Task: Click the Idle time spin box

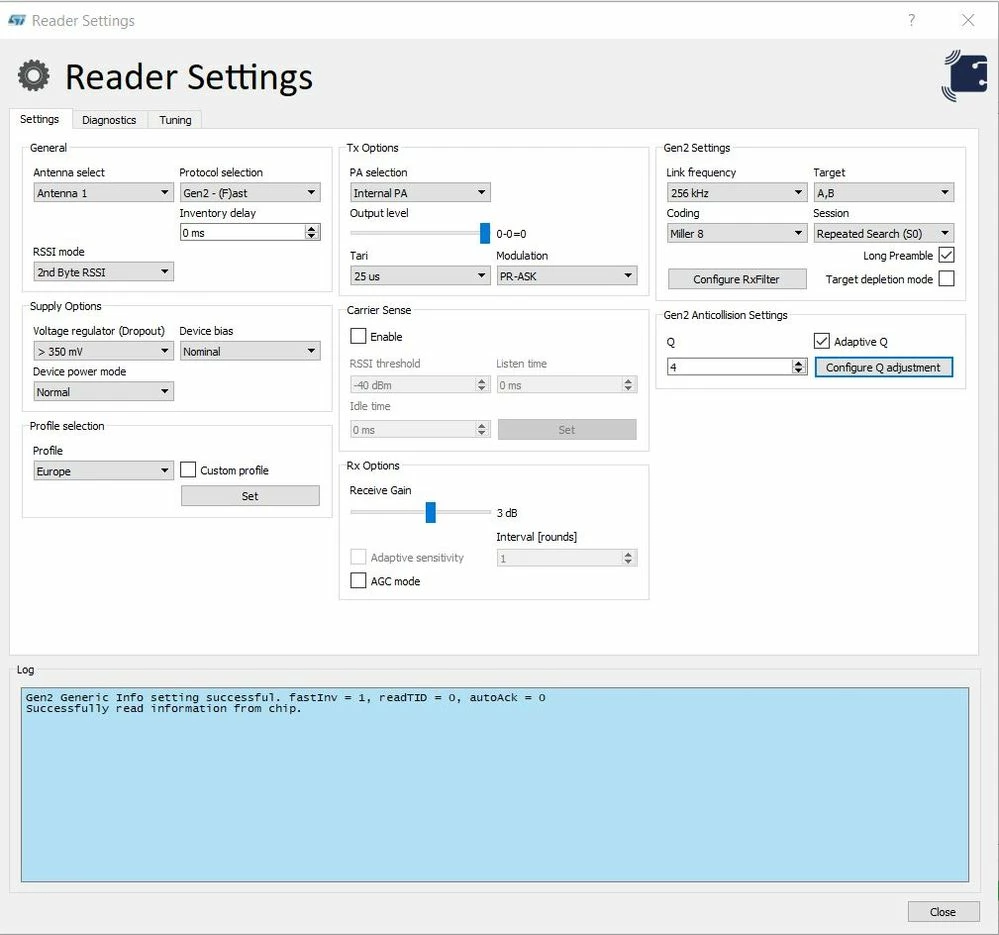Action: pyautogui.click(x=420, y=429)
